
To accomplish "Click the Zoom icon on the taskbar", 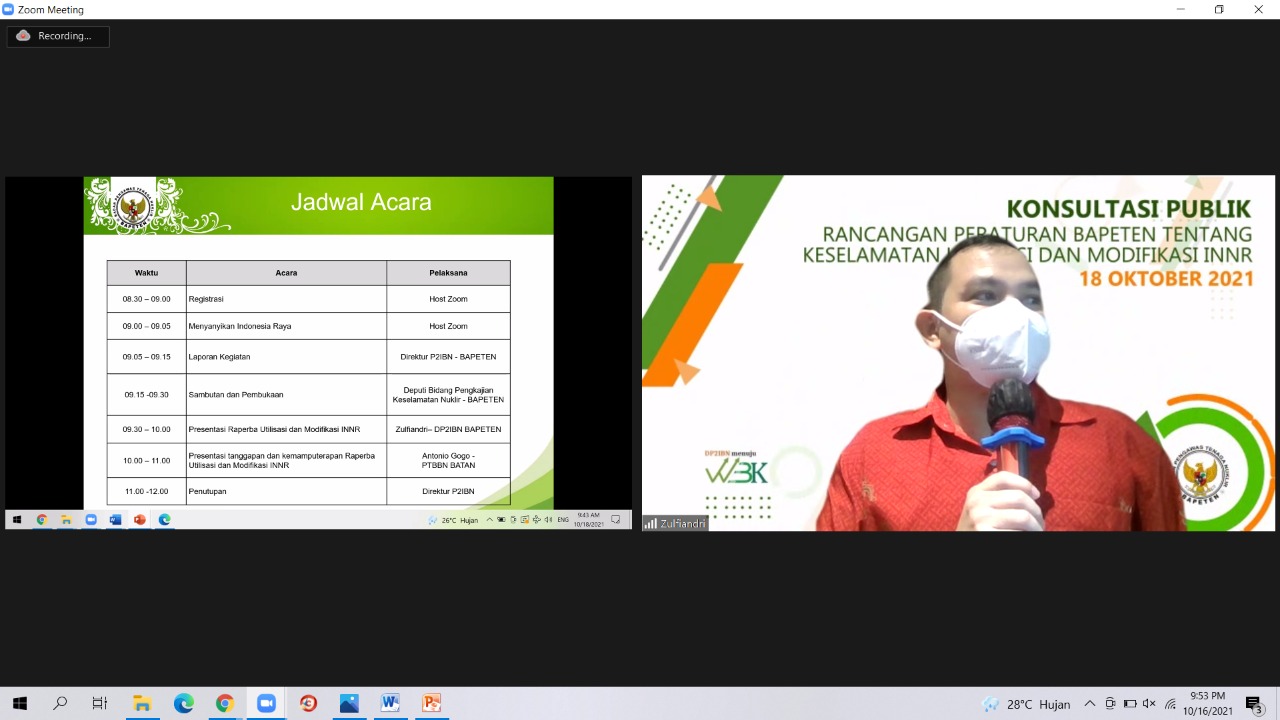I will (x=266, y=704).
